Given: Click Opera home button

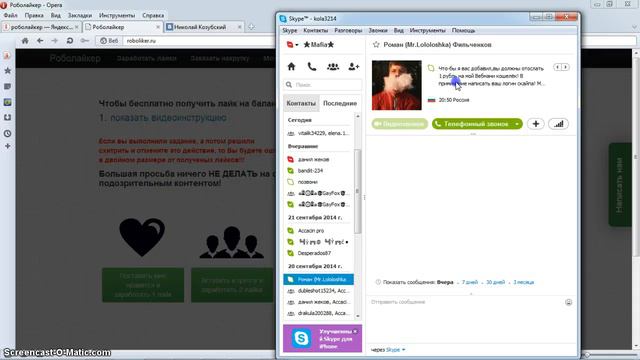Looking at the screenshot, I should [25, 41].
